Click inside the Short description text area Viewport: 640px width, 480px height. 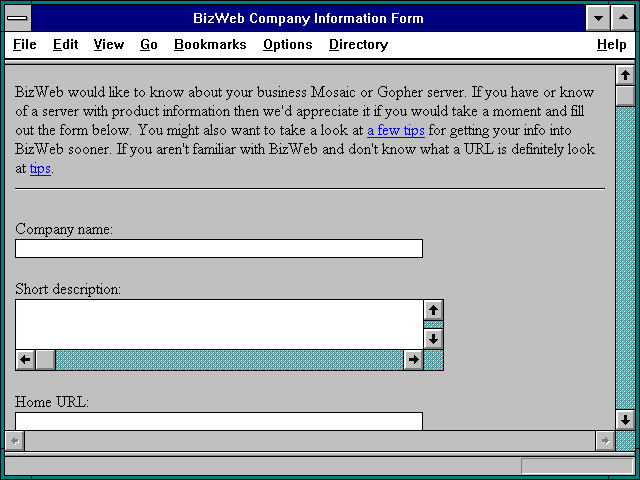(219, 324)
